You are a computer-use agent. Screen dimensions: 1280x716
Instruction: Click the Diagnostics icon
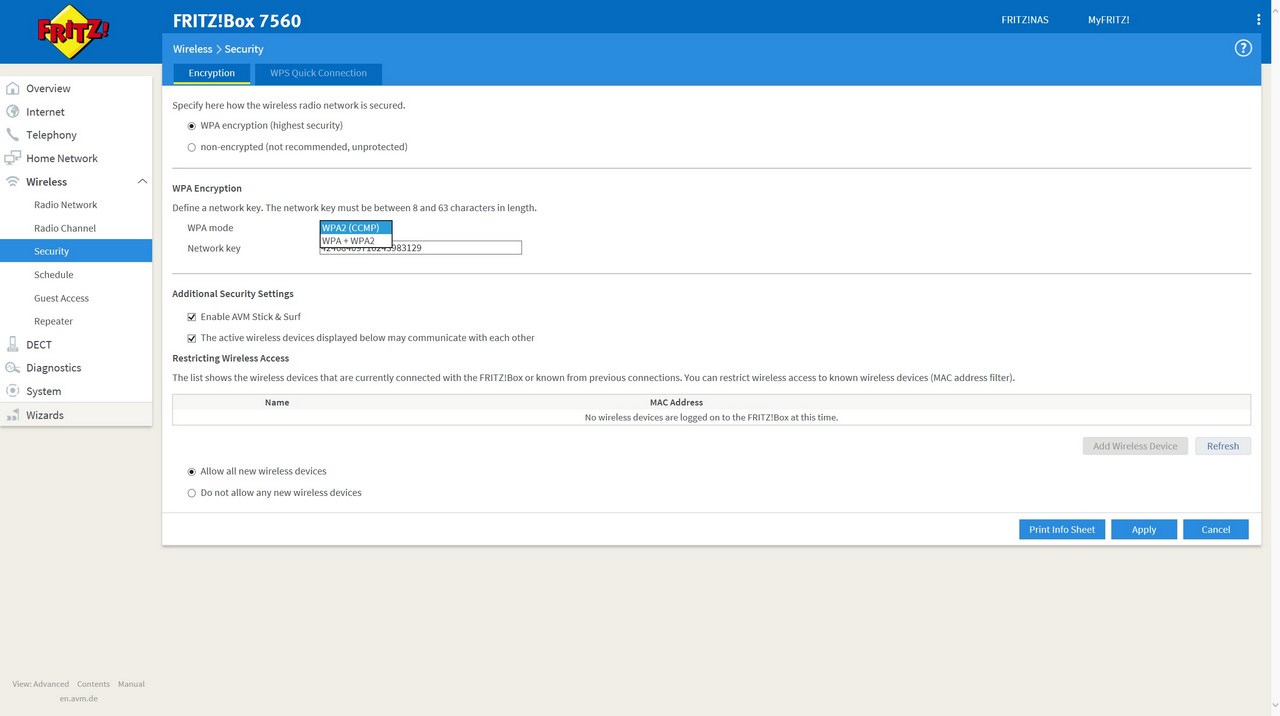coord(13,368)
